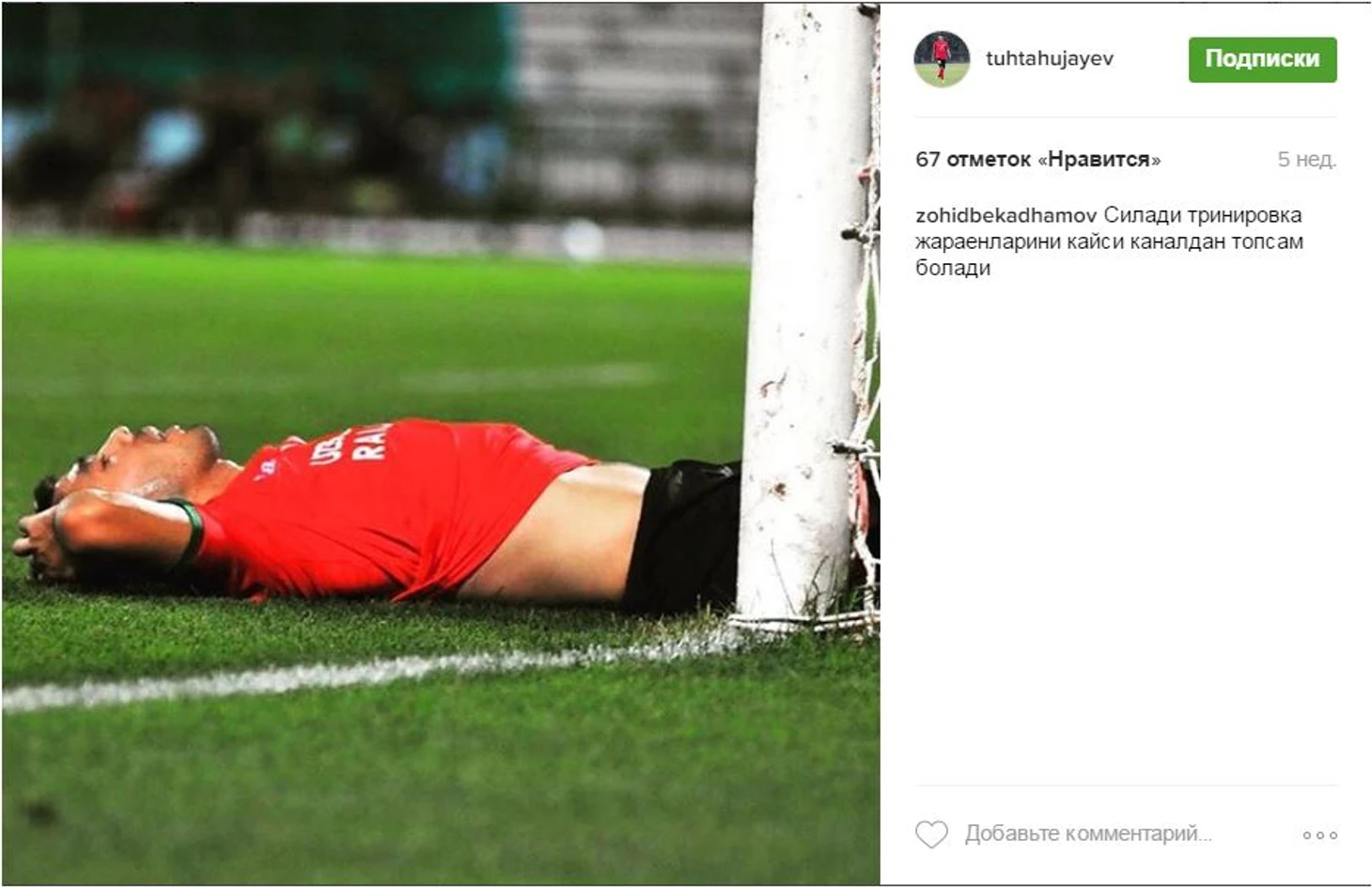This screenshot has height=887, width=1372.
Task: Open tuhtahujayev's profile avatar
Action: [x=942, y=59]
